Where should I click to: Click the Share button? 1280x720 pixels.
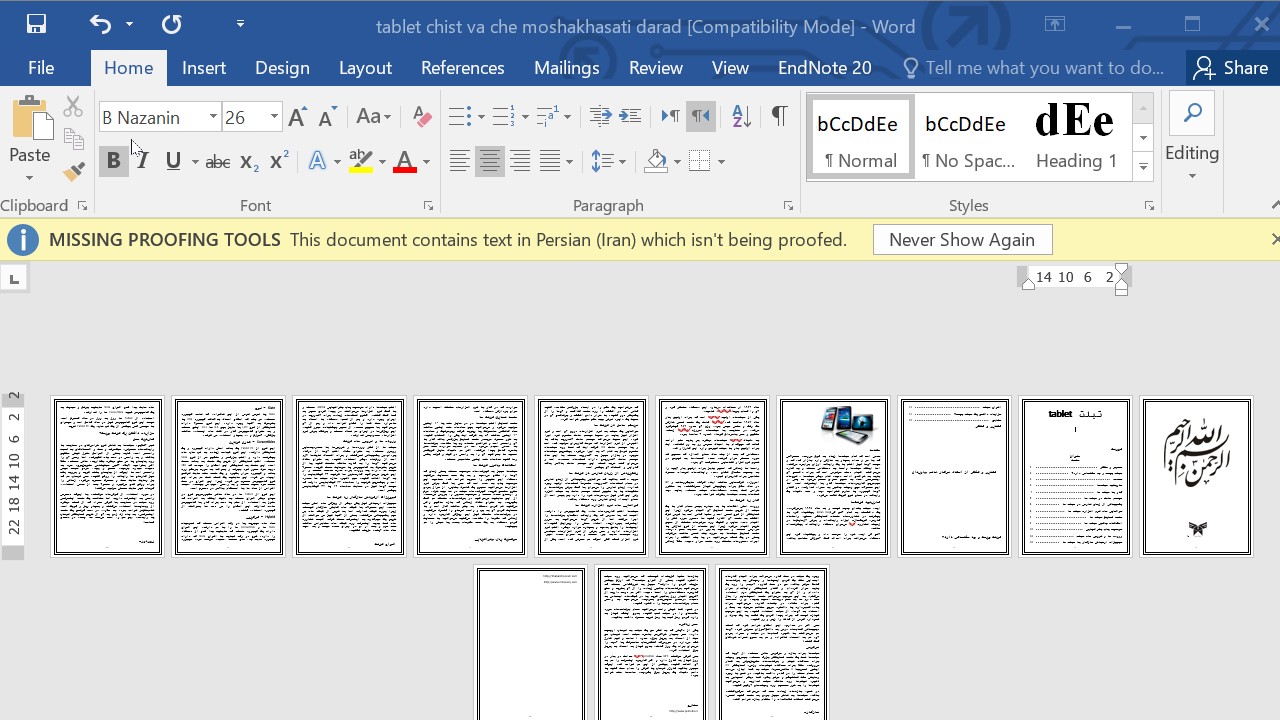point(1231,68)
